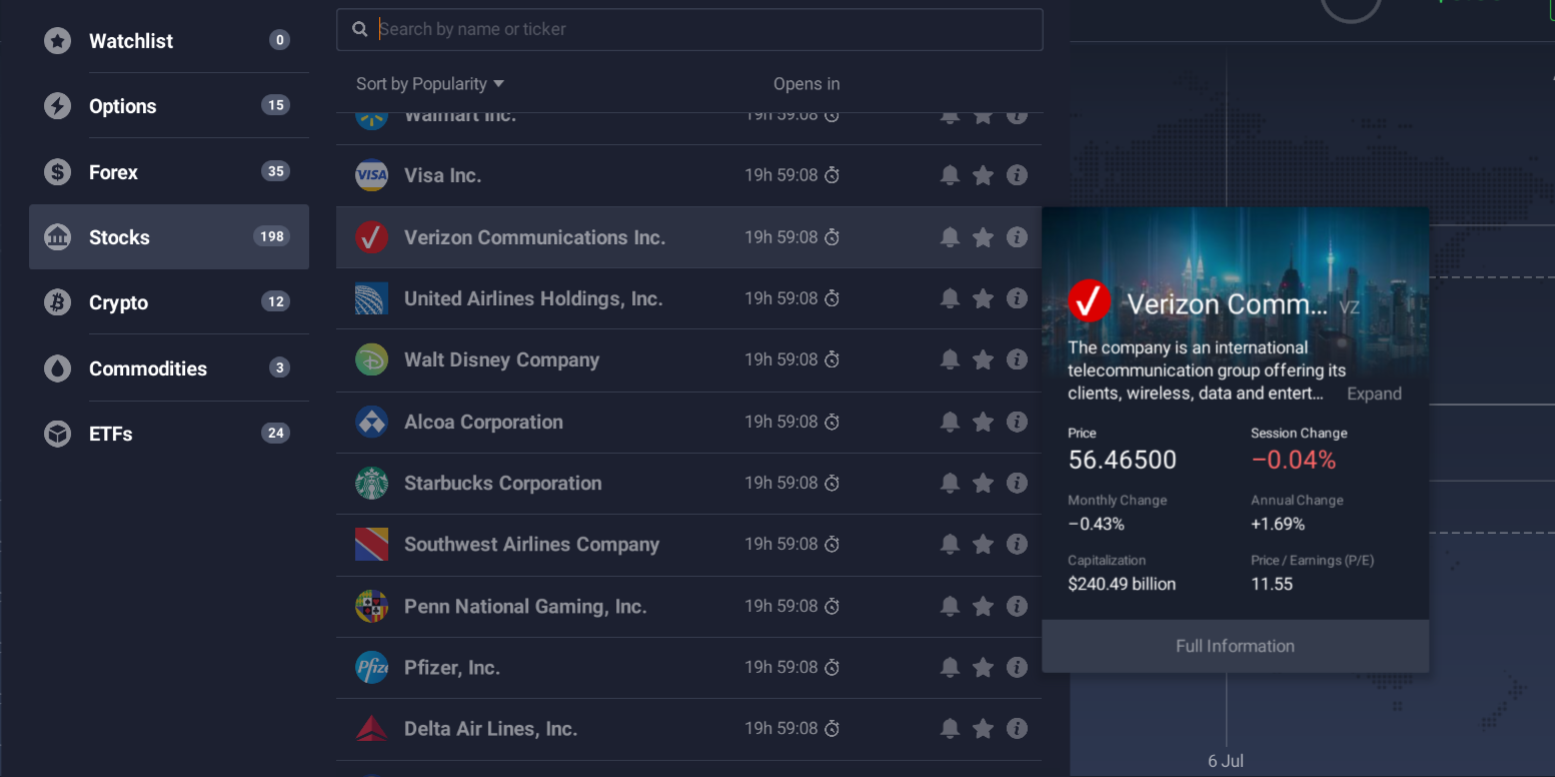The height and width of the screenshot is (777, 1555).
Task: Select Visa Inc. stock row
Action: (689, 175)
